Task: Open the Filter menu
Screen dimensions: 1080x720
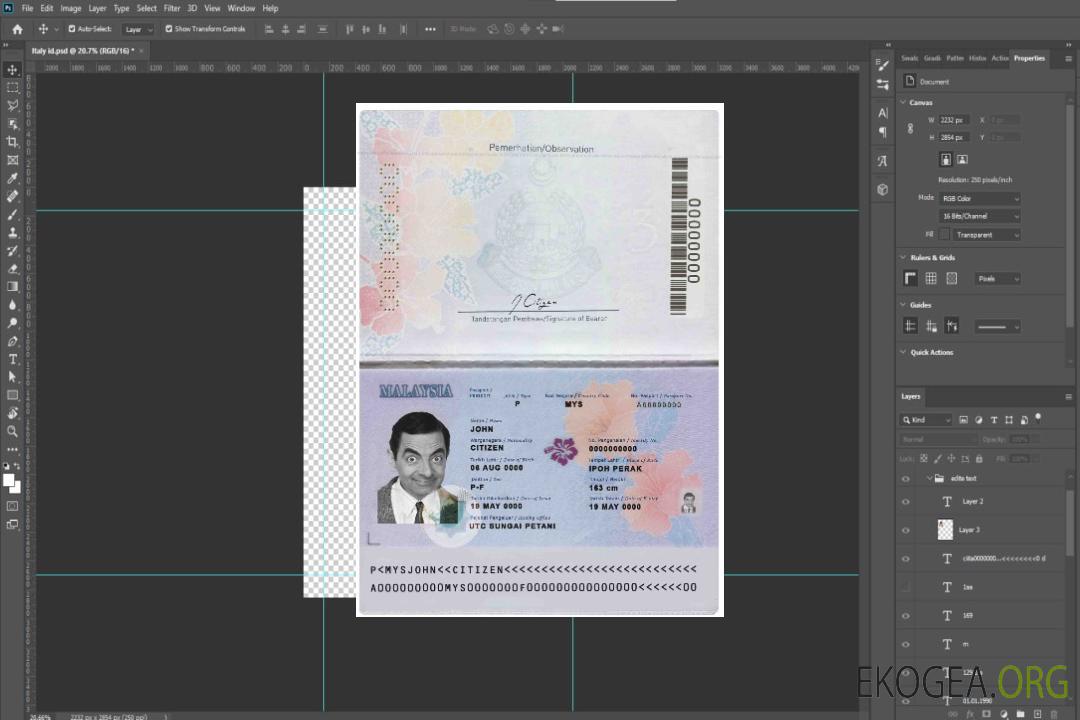Action: [172, 8]
